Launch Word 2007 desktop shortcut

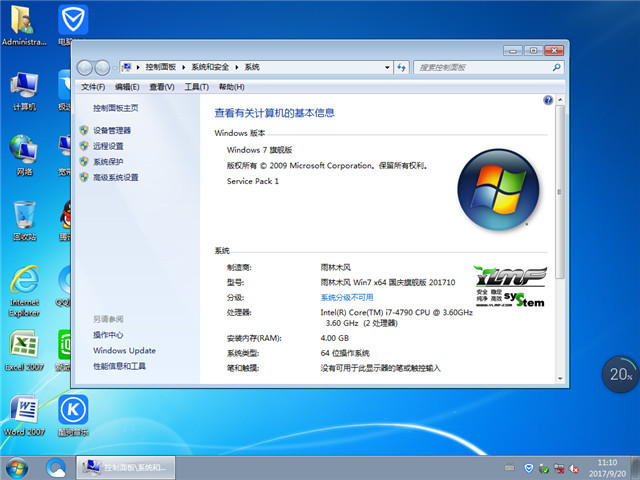point(24,416)
